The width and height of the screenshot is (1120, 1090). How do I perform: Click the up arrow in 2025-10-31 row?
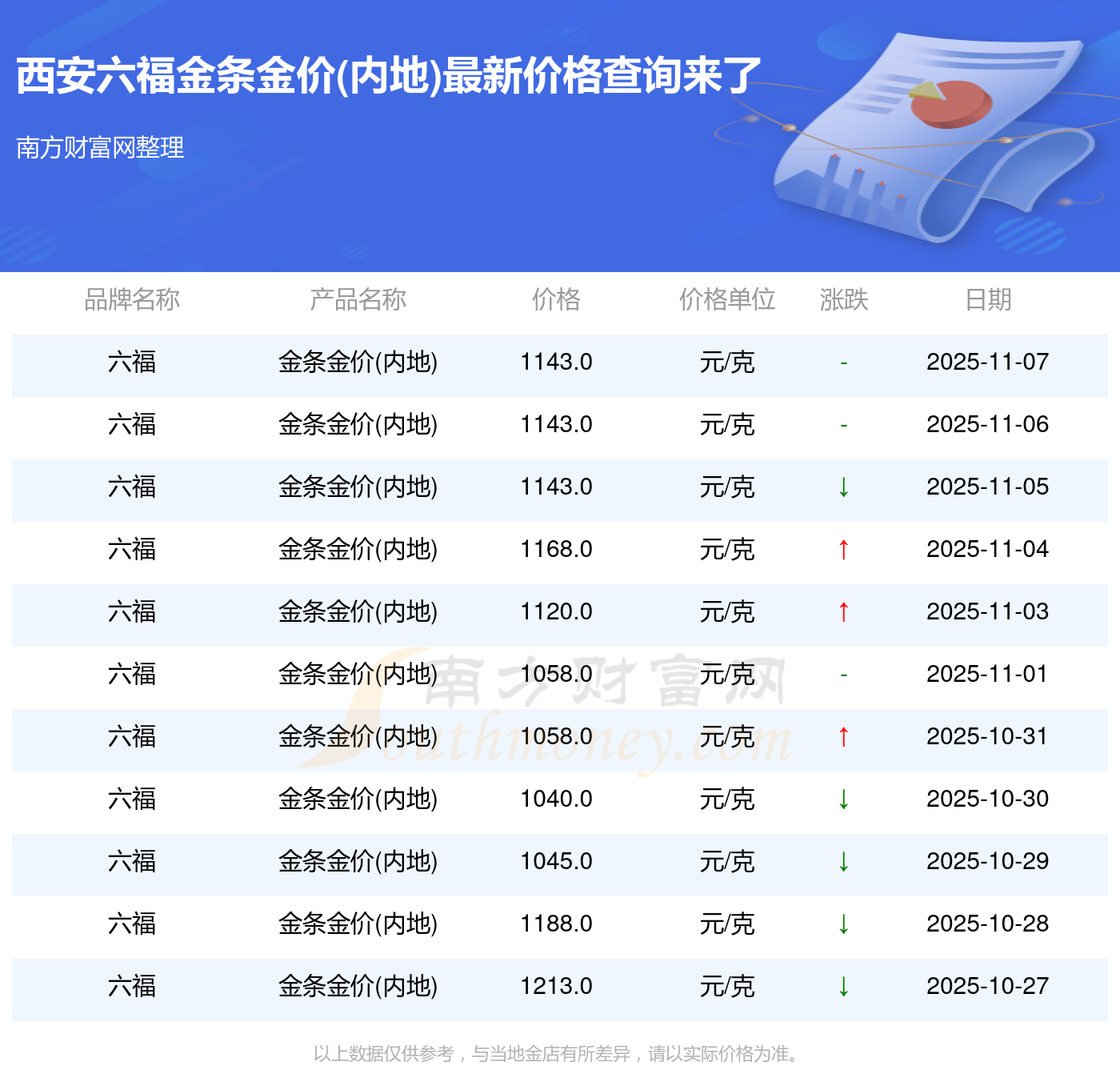tap(843, 737)
